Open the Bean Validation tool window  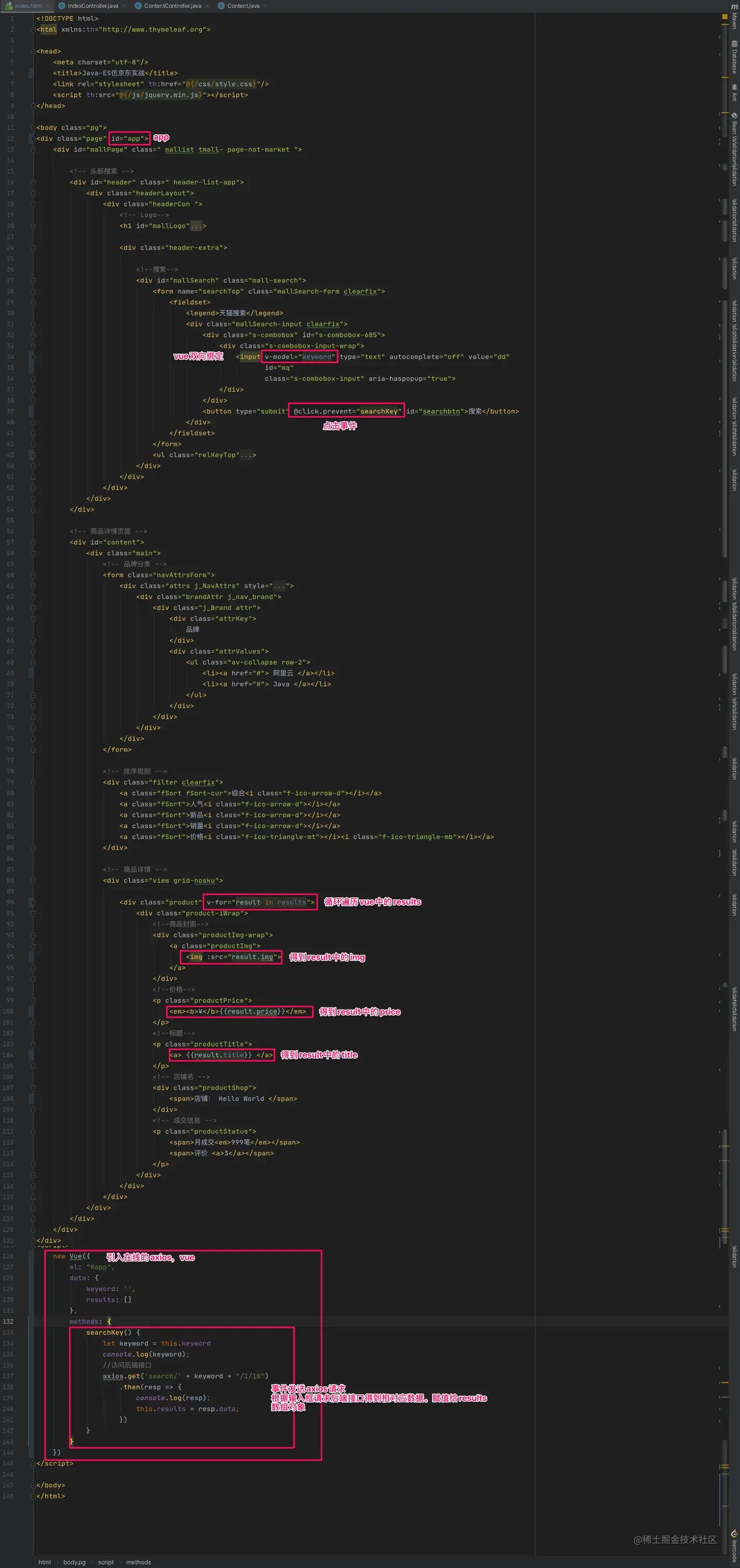[x=734, y=149]
